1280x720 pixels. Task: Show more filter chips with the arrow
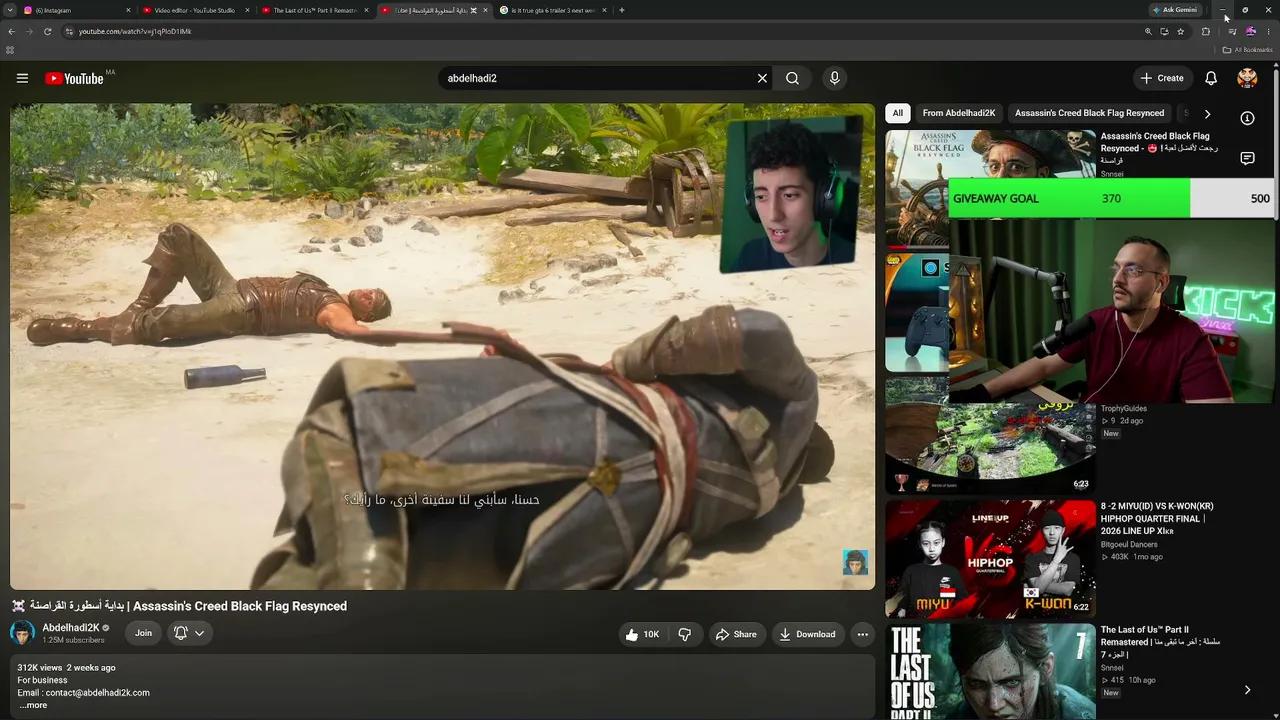tap(1207, 114)
